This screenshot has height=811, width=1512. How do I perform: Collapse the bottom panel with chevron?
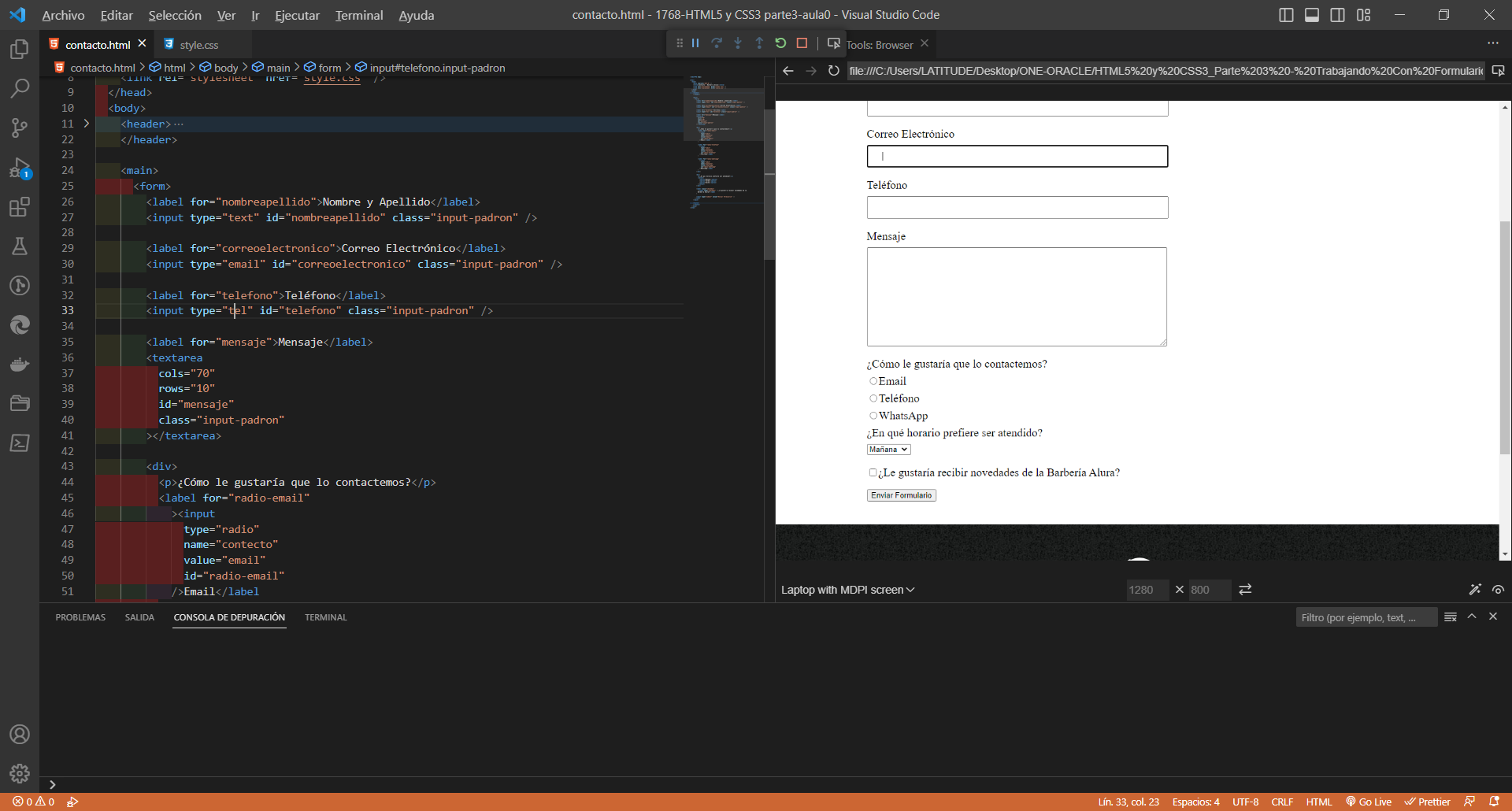(x=1472, y=617)
